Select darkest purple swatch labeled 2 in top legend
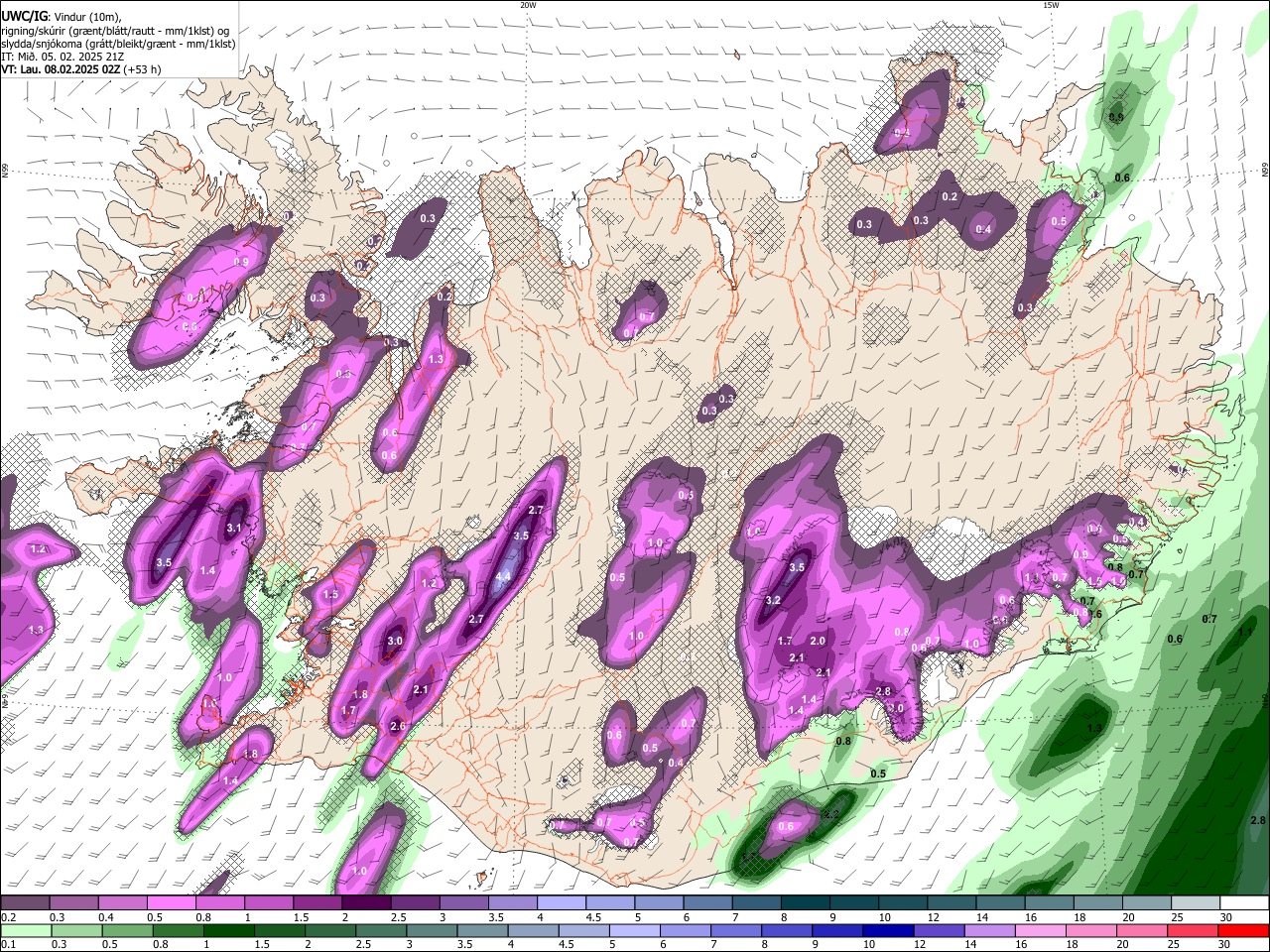Viewport: 1270px width, 952px height. tap(366, 903)
